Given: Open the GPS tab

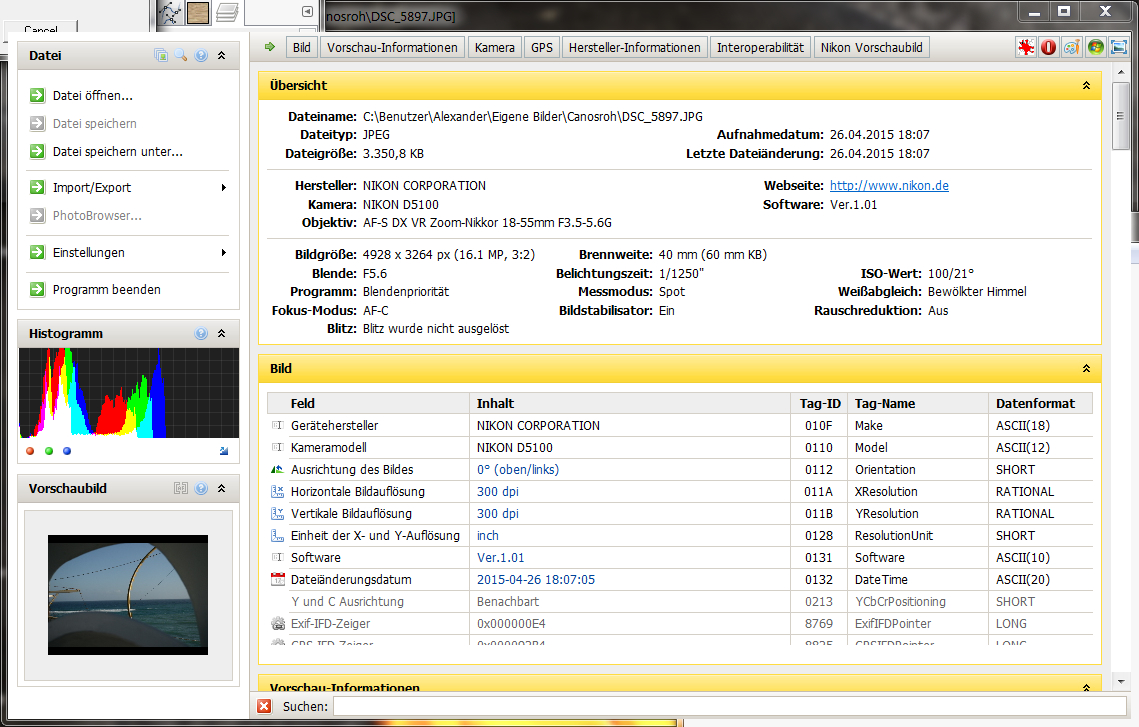Looking at the screenshot, I should point(542,47).
